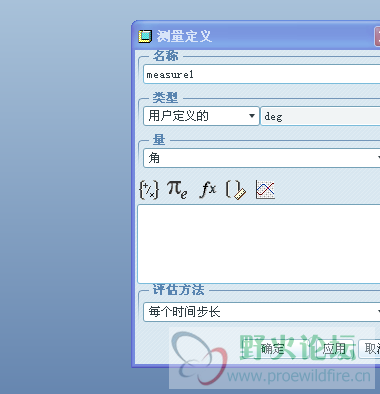
Task: Click the 取消 button at dialog bottom
Action: pos(369,349)
